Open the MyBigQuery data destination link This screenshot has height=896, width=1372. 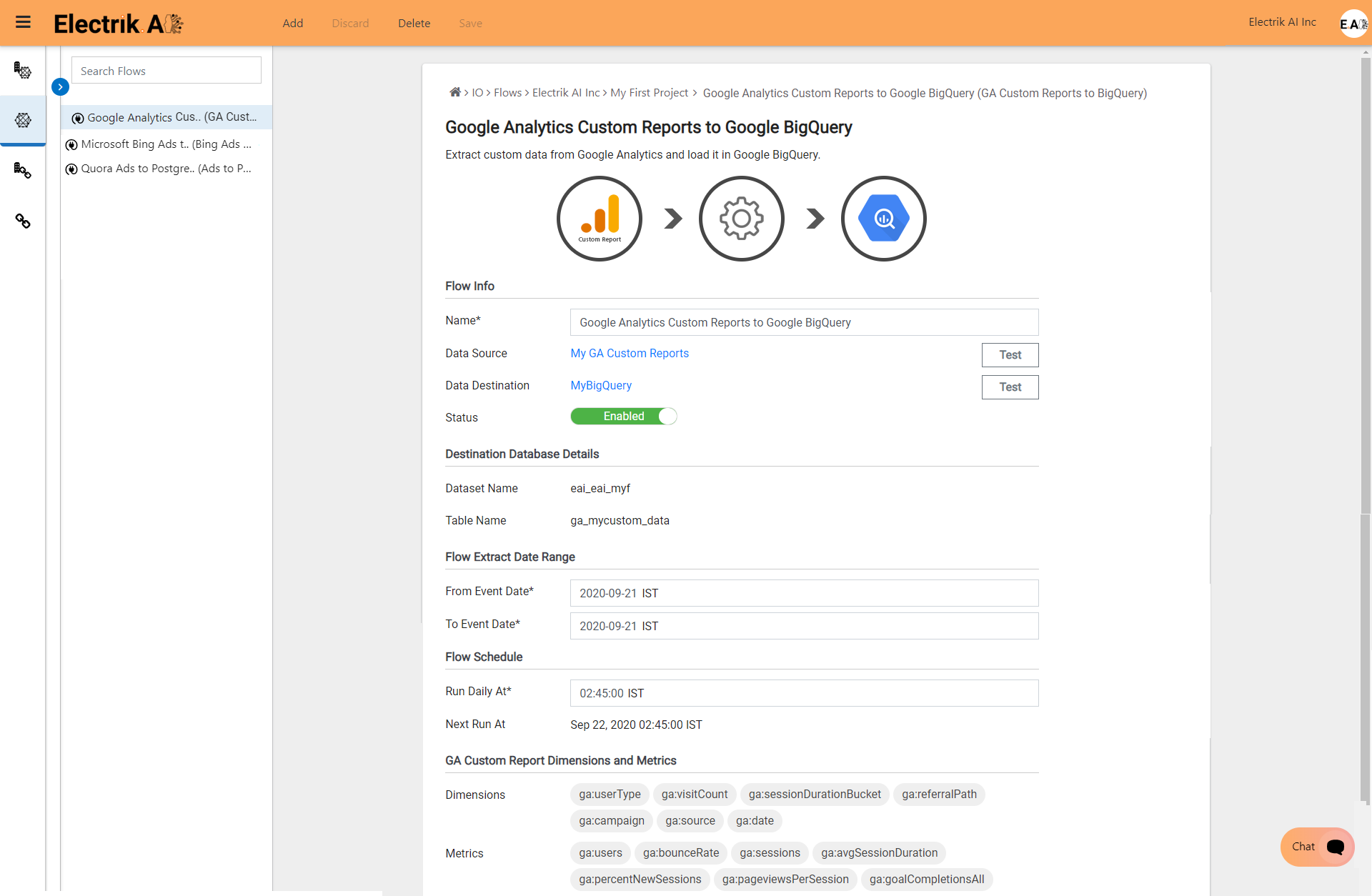coord(600,385)
